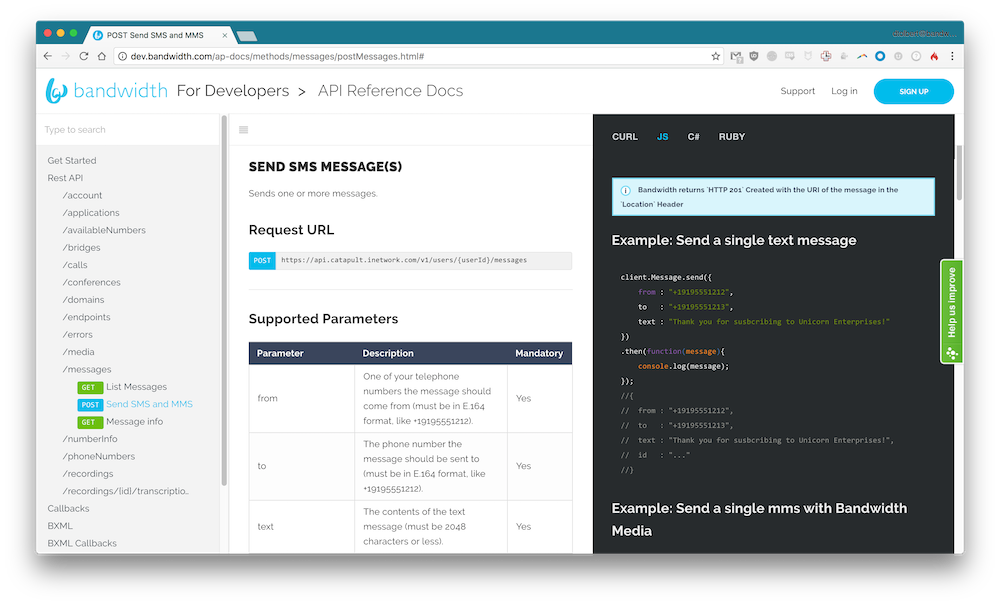Open the /recordings sidebar item
1000x605 pixels.
pos(87,474)
